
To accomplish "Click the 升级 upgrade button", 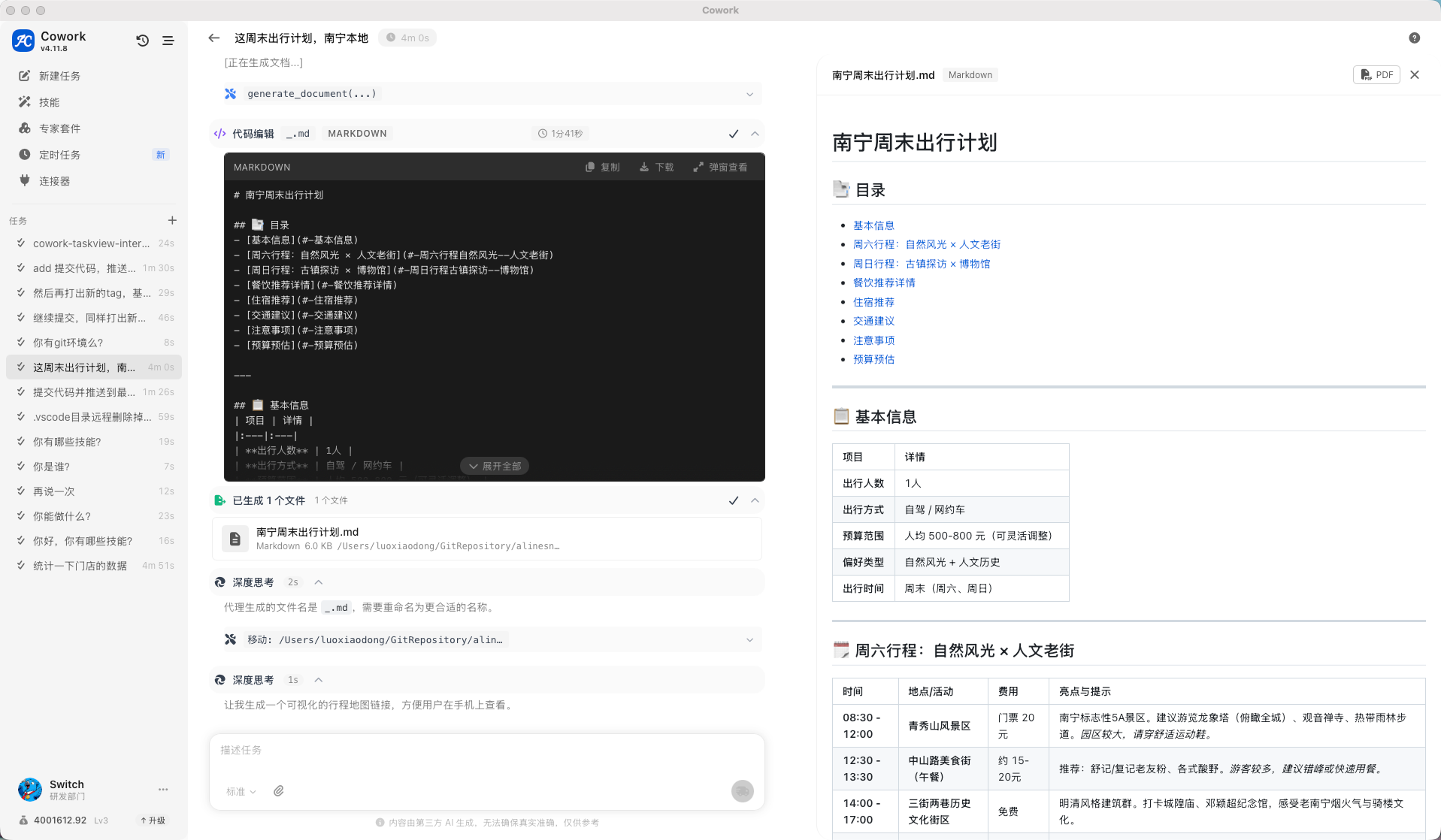I will [x=153, y=820].
